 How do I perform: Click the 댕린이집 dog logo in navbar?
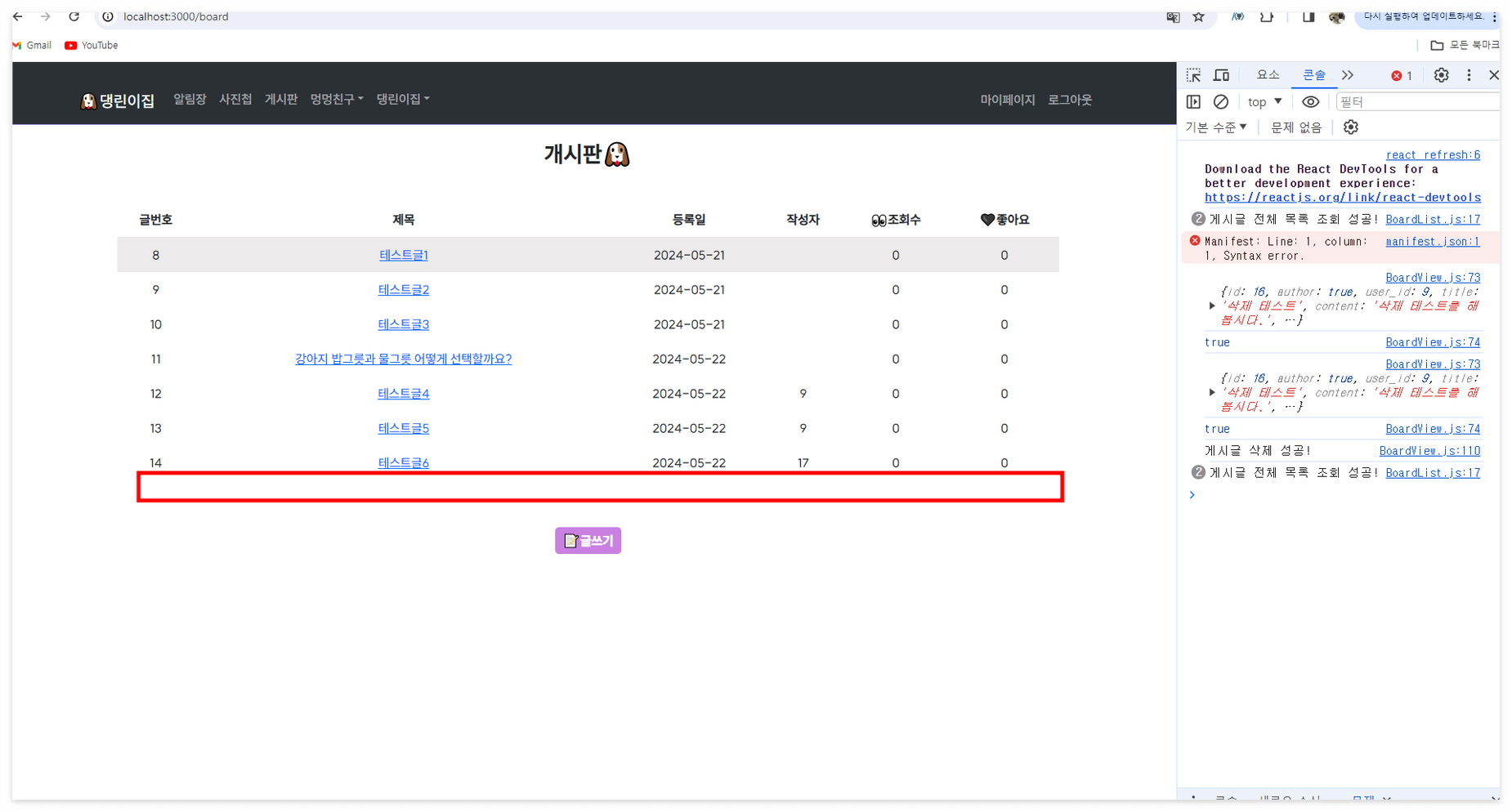click(118, 100)
